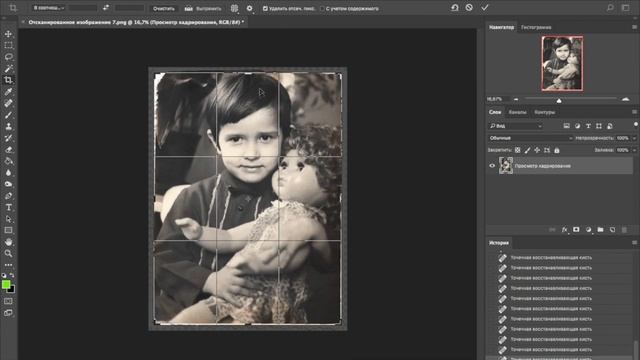Open the layer filter type dropdown
Screen dimensions: 640x360
coord(516,126)
